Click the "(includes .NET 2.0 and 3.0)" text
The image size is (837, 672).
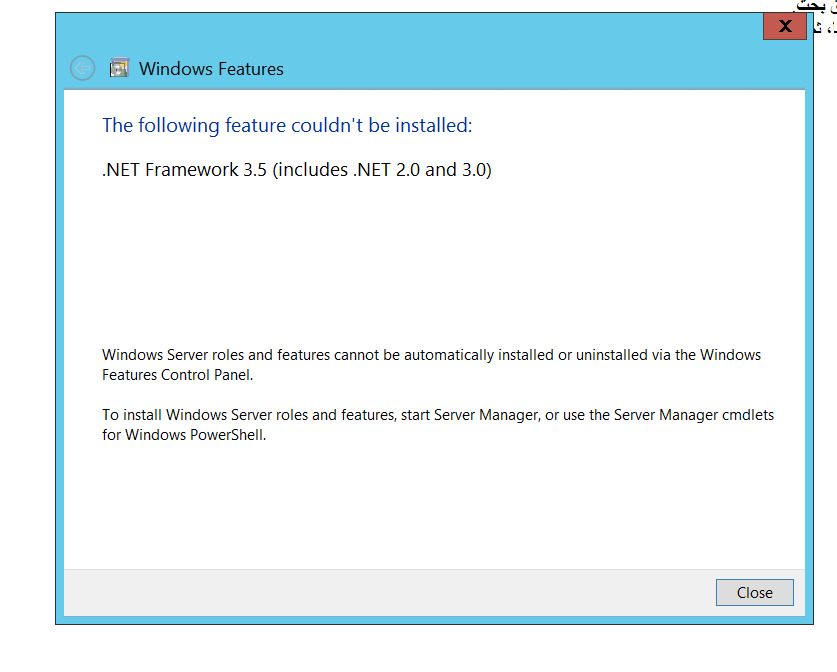click(382, 170)
